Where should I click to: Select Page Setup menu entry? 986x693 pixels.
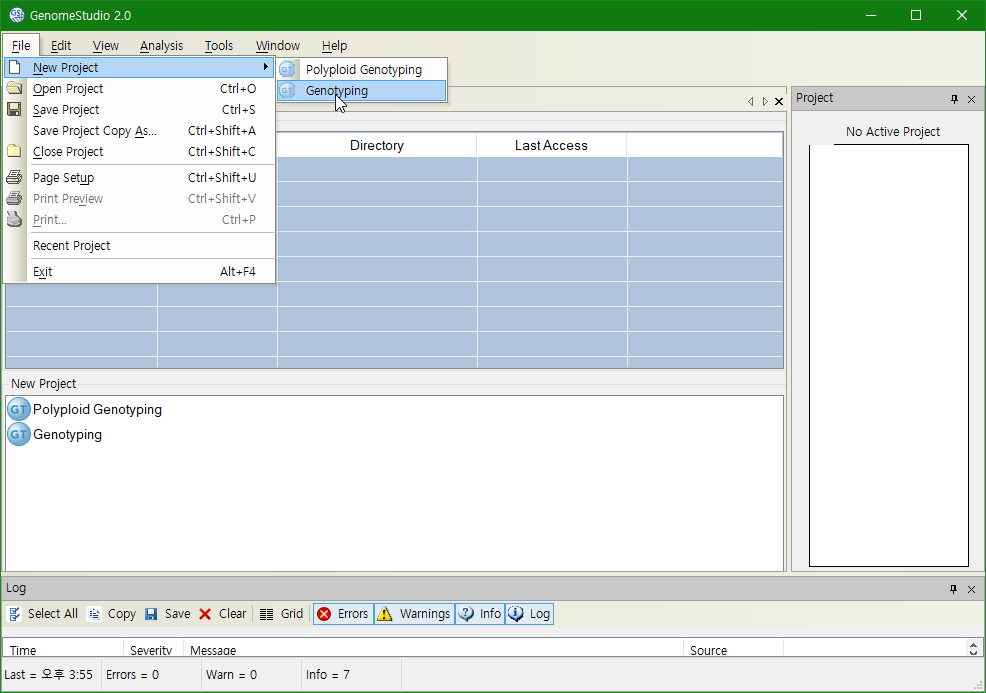tap(140, 177)
